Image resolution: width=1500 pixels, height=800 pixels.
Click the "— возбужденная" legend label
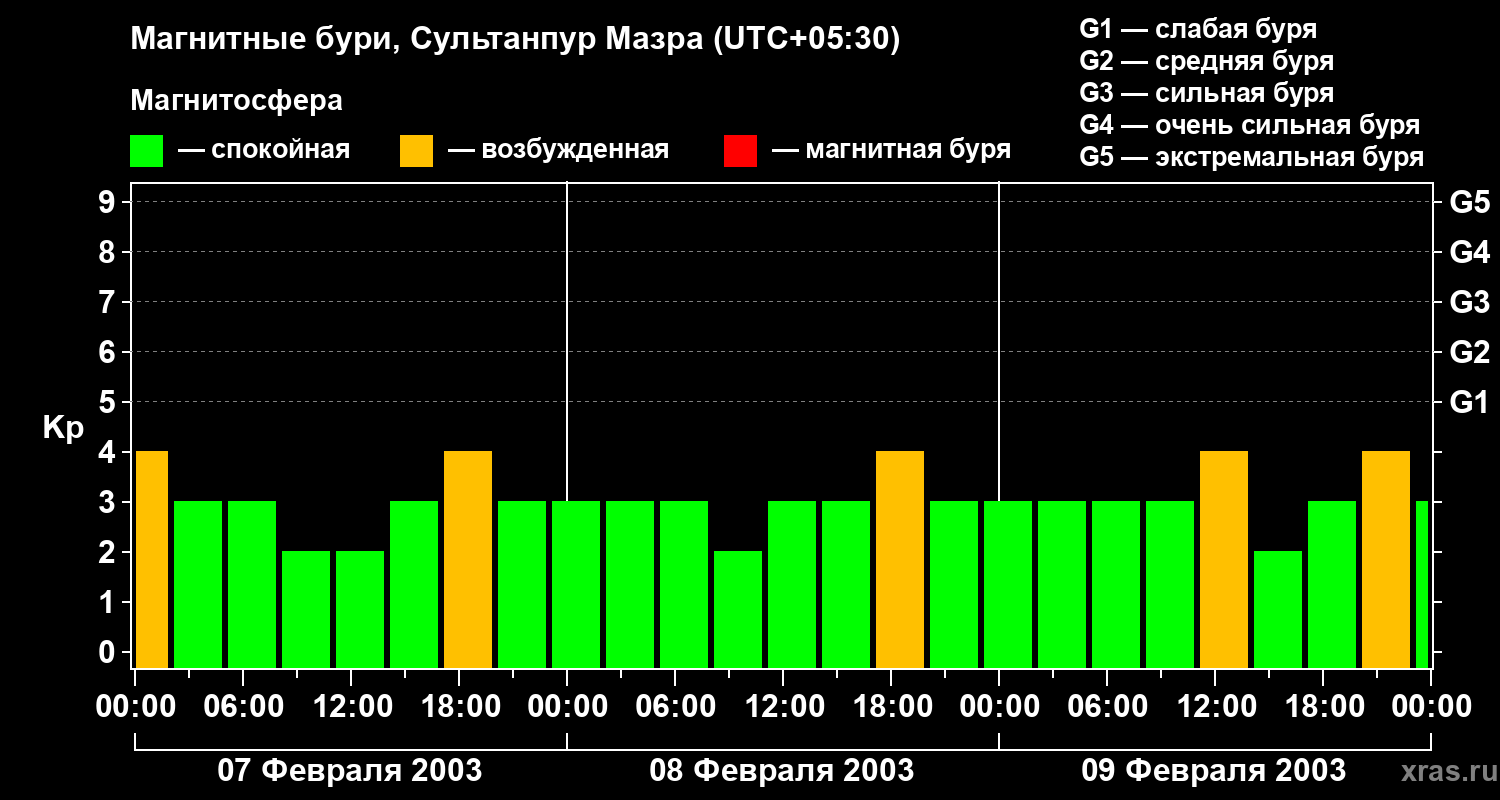pyautogui.click(x=558, y=150)
